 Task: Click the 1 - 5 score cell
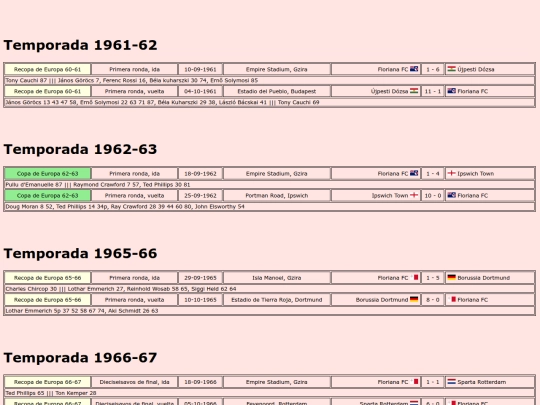(x=433, y=278)
